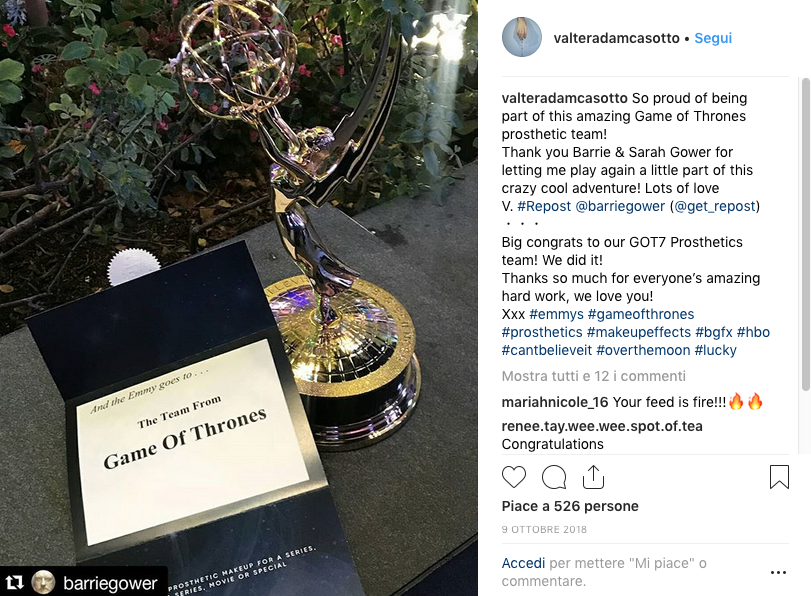Click the caption scrollbar
Viewport: 811px width, 596px height.
tap(805, 234)
